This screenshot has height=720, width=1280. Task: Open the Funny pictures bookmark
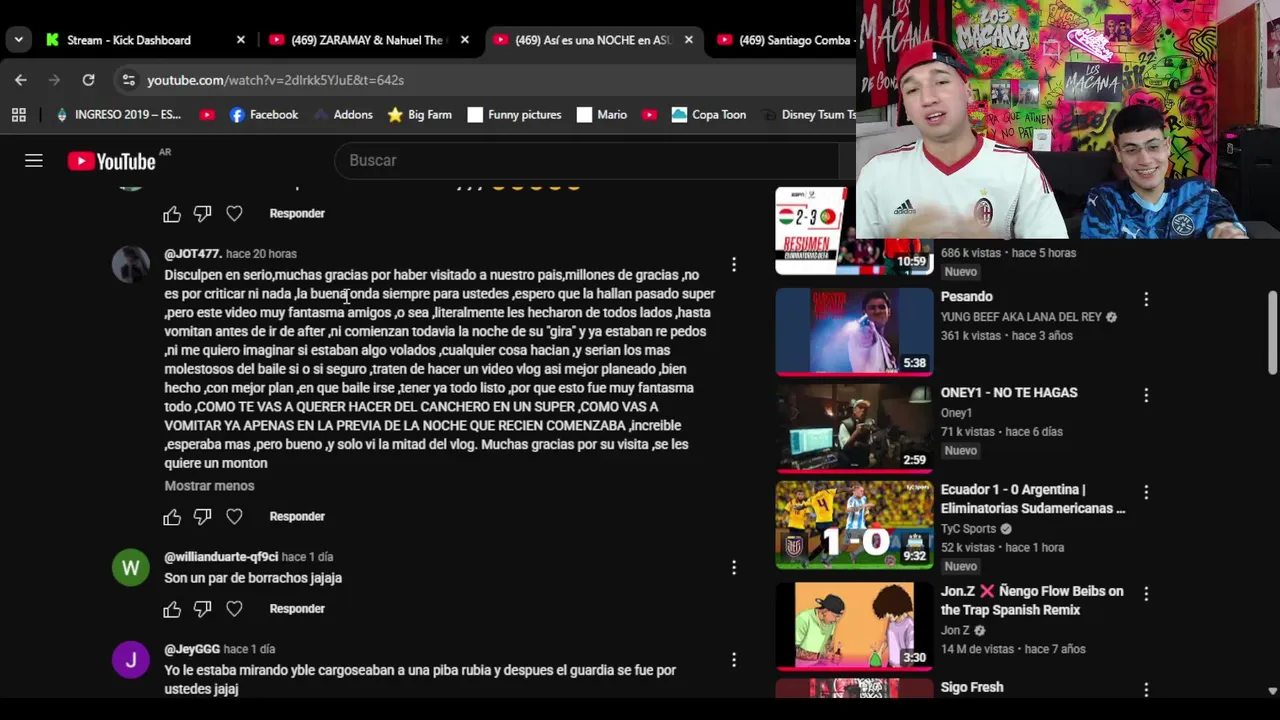(x=514, y=115)
